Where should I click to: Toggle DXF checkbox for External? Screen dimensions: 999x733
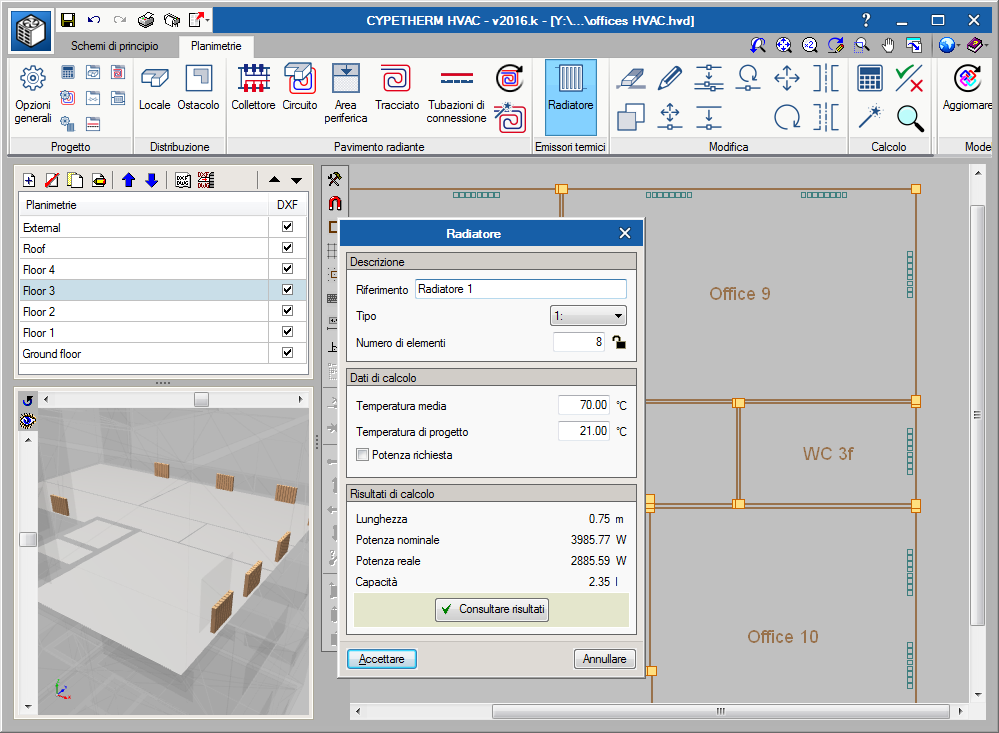click(287, 227)
